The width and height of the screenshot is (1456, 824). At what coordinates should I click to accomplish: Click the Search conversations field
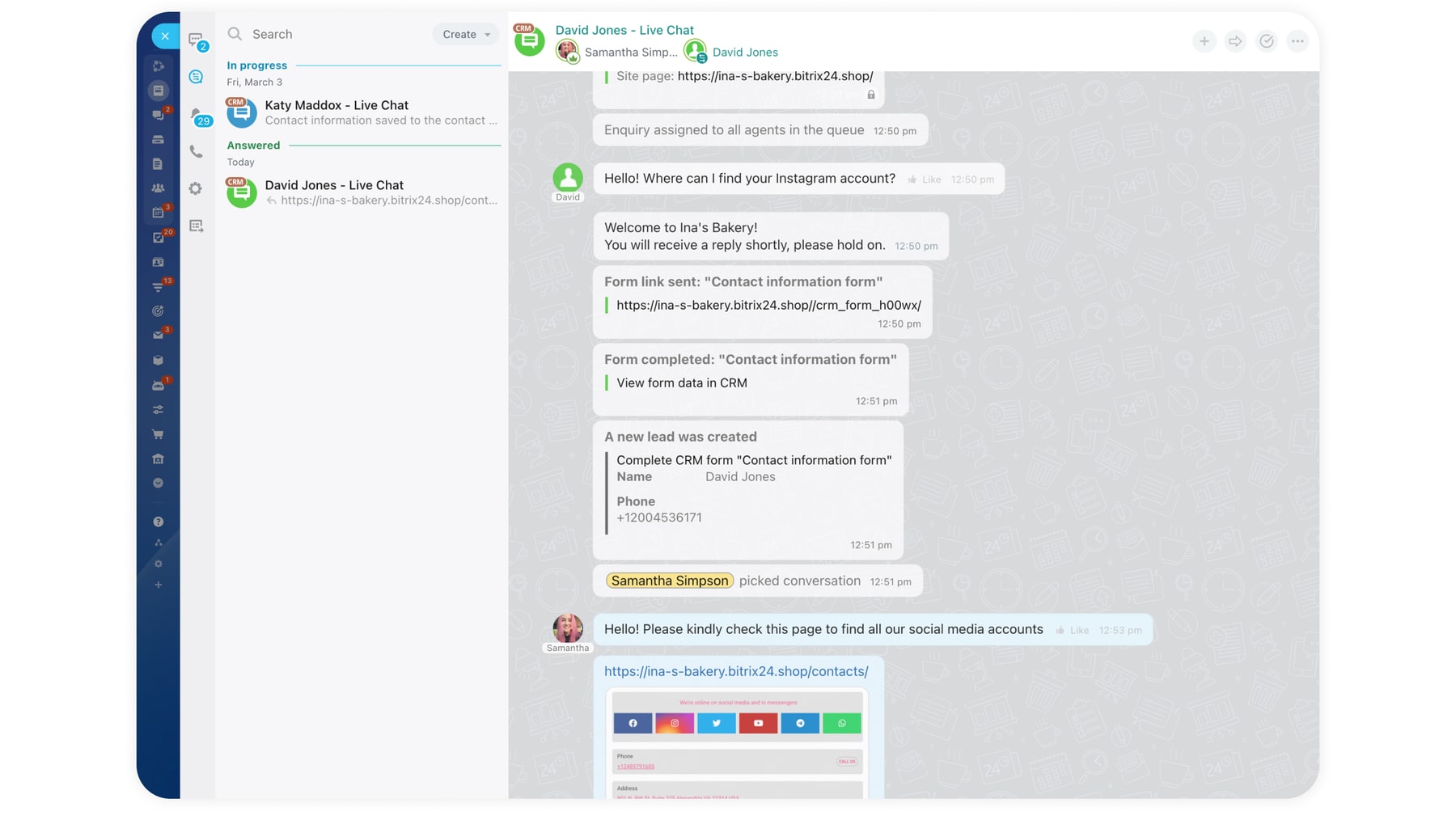pos(332,34)
